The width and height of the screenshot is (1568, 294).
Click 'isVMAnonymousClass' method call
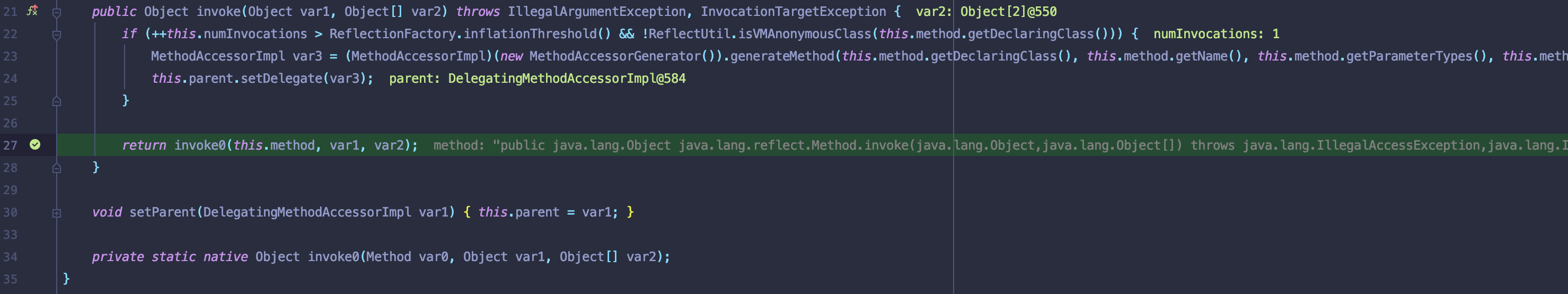805,34
